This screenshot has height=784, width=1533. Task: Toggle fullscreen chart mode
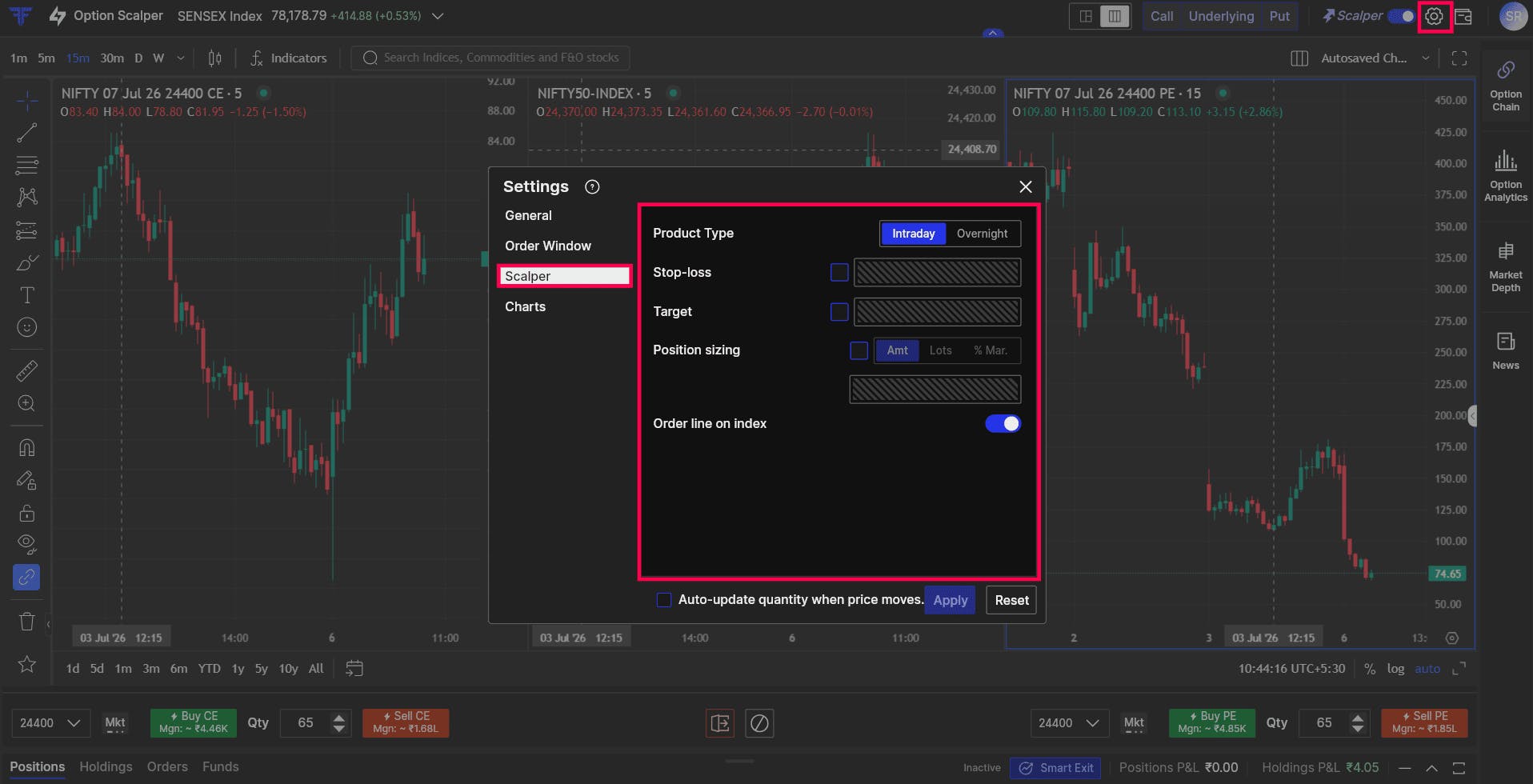pyautogui.click(x=1459, y=58)
